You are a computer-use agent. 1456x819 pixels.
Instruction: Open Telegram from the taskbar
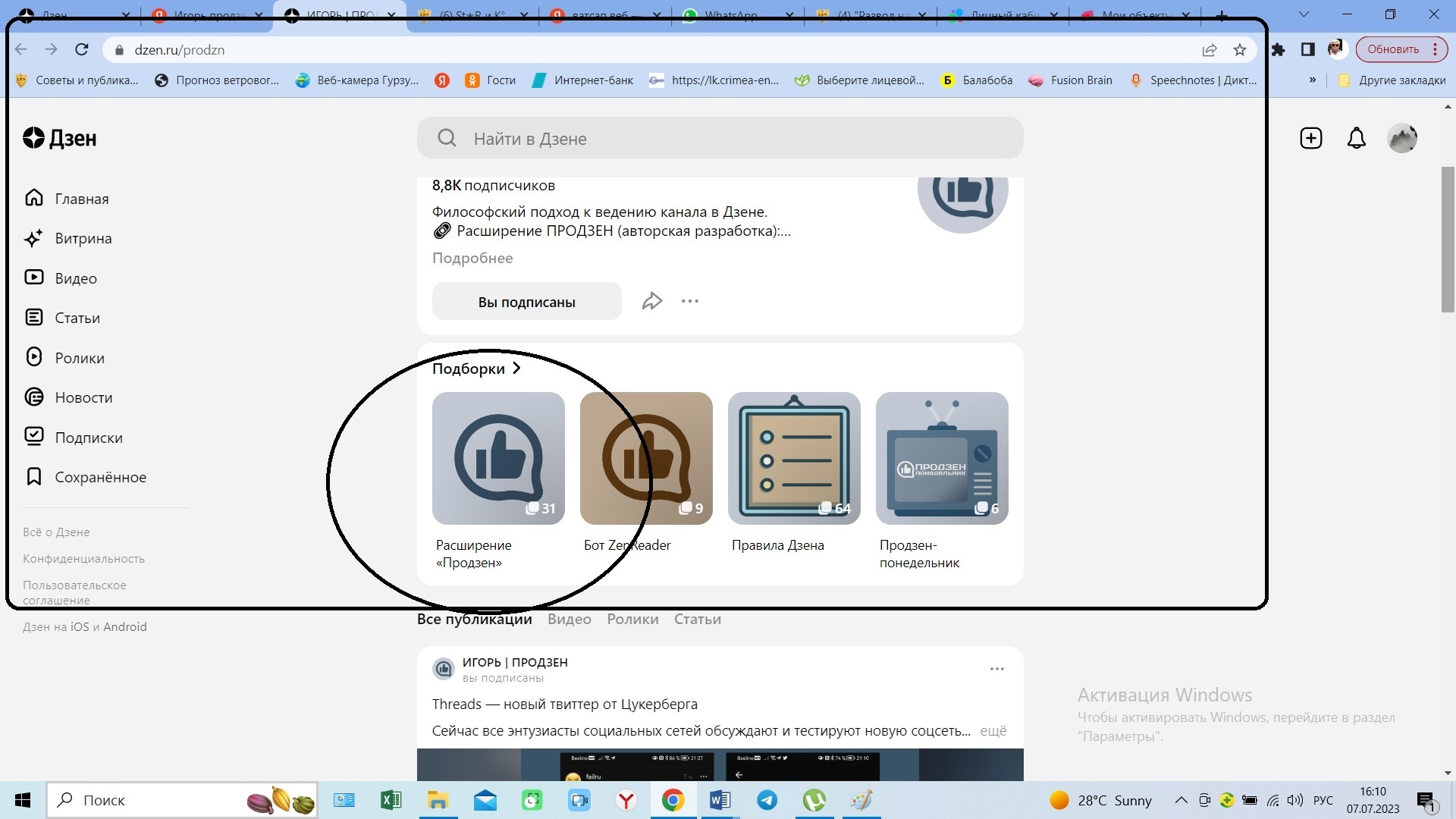tap(767, 800)
